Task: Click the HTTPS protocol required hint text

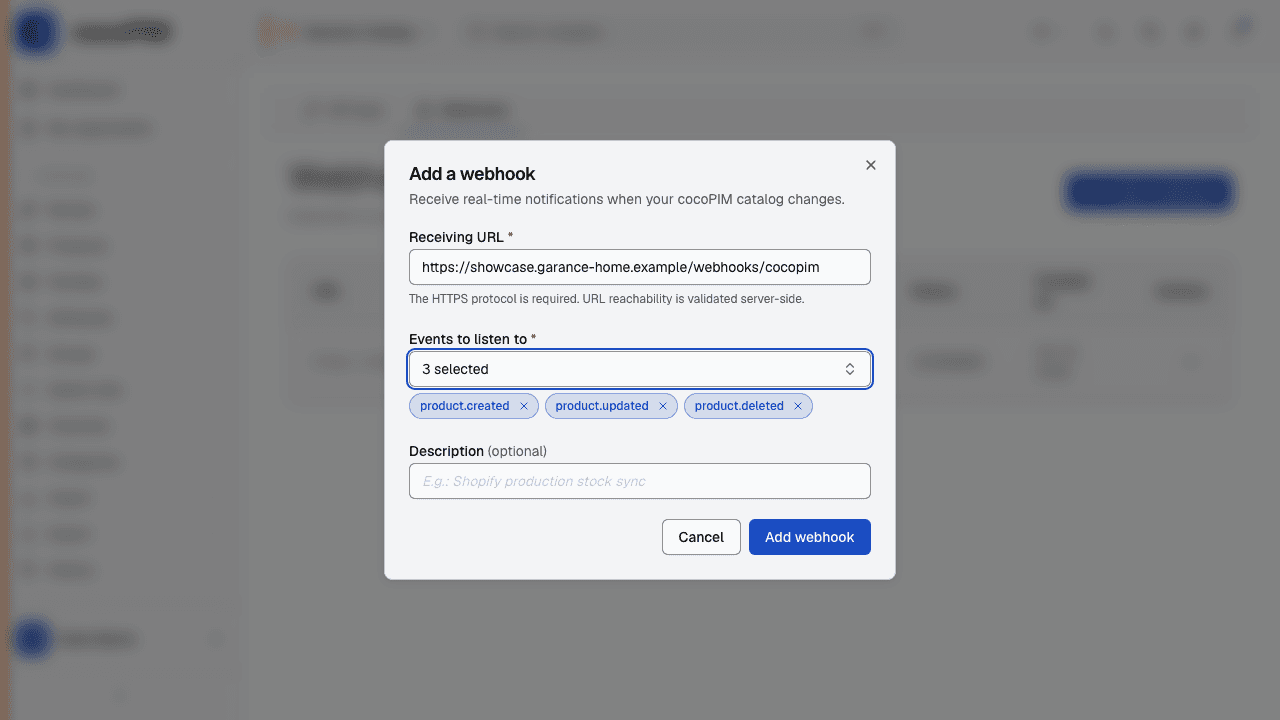Action: tap(606, 298)
